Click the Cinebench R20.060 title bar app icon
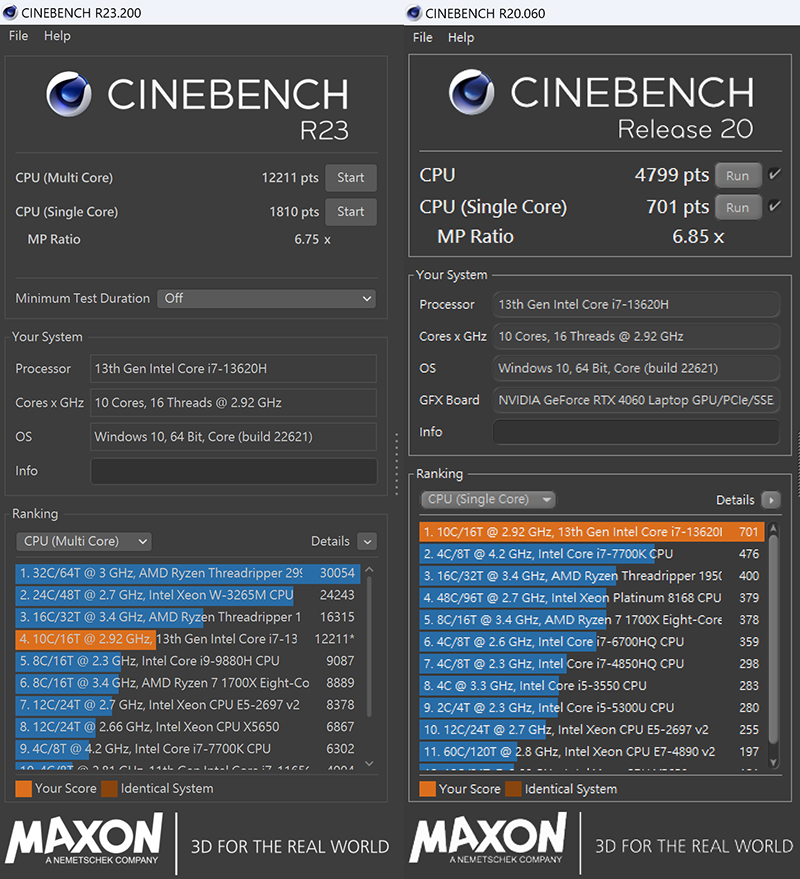This screenshot has width=800, height=879. tap(414, 12)
